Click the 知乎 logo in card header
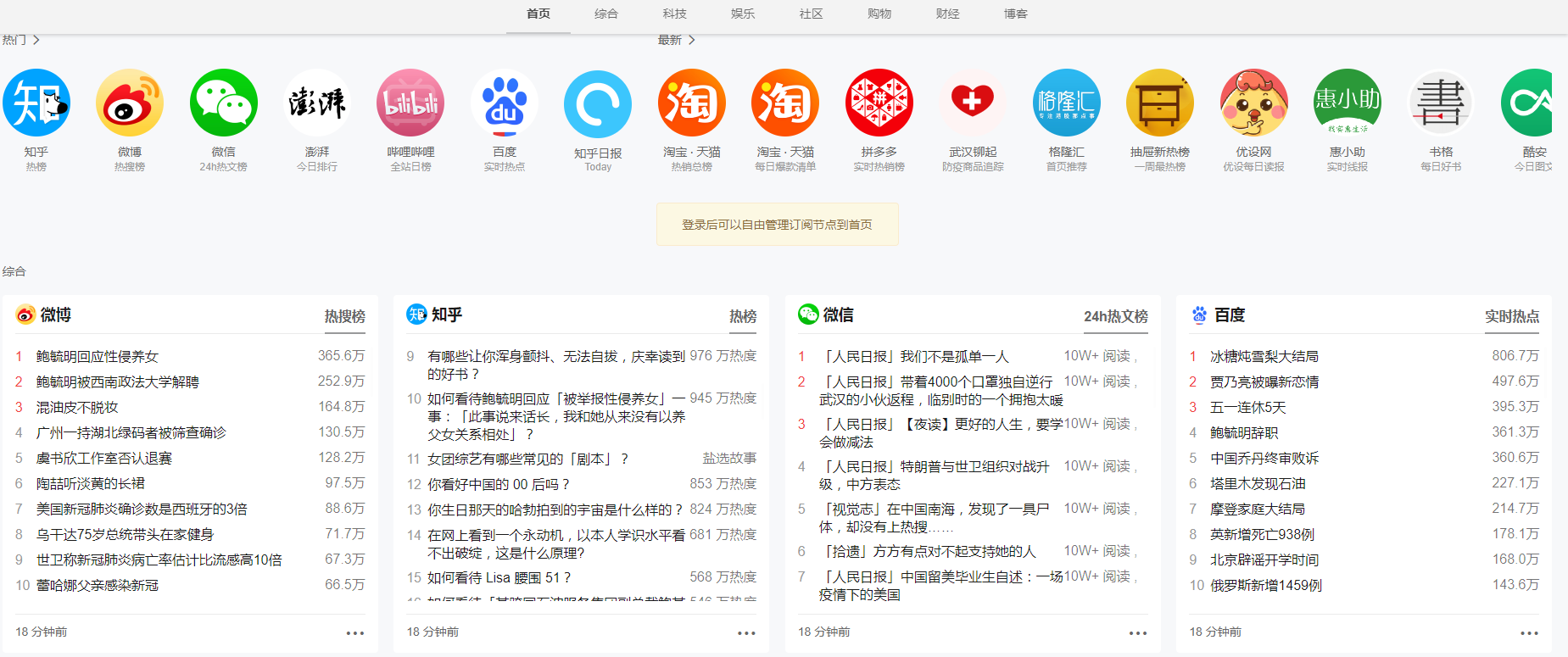The height and width of the screenshot is (657, 1568). (x=416, y=315)
